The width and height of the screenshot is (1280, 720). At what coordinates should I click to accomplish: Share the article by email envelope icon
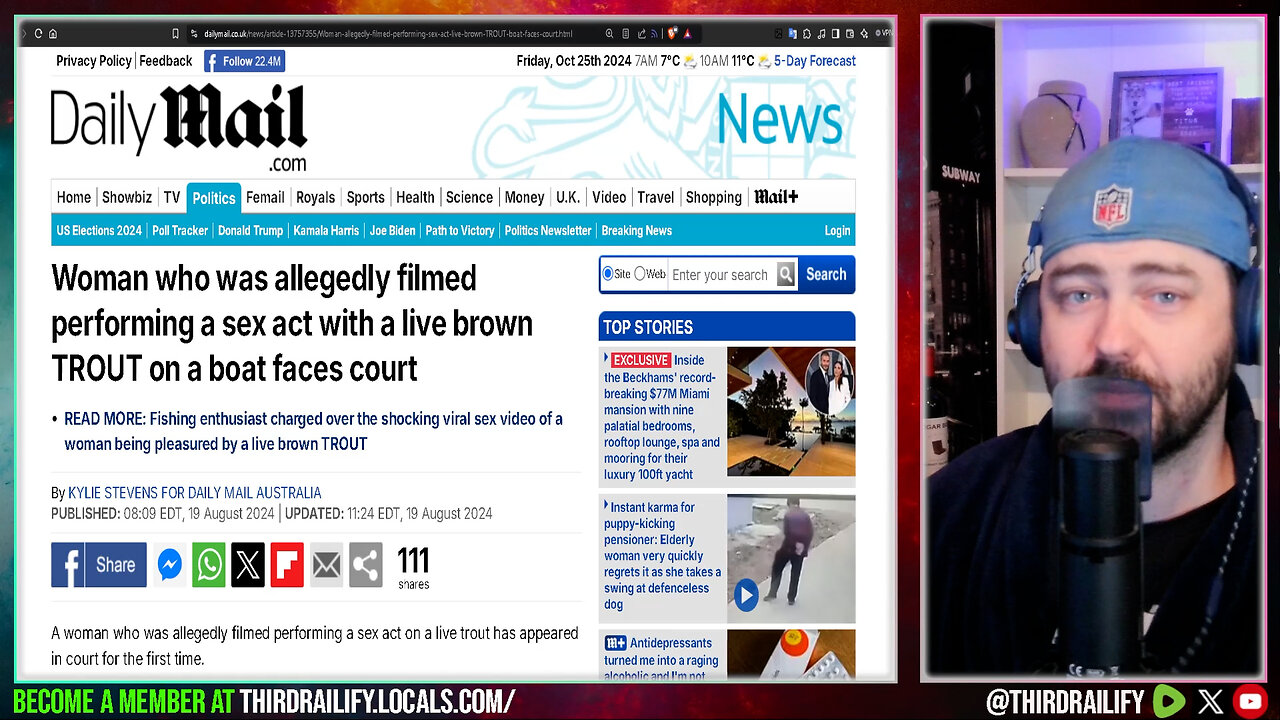(x=326, y=565)
